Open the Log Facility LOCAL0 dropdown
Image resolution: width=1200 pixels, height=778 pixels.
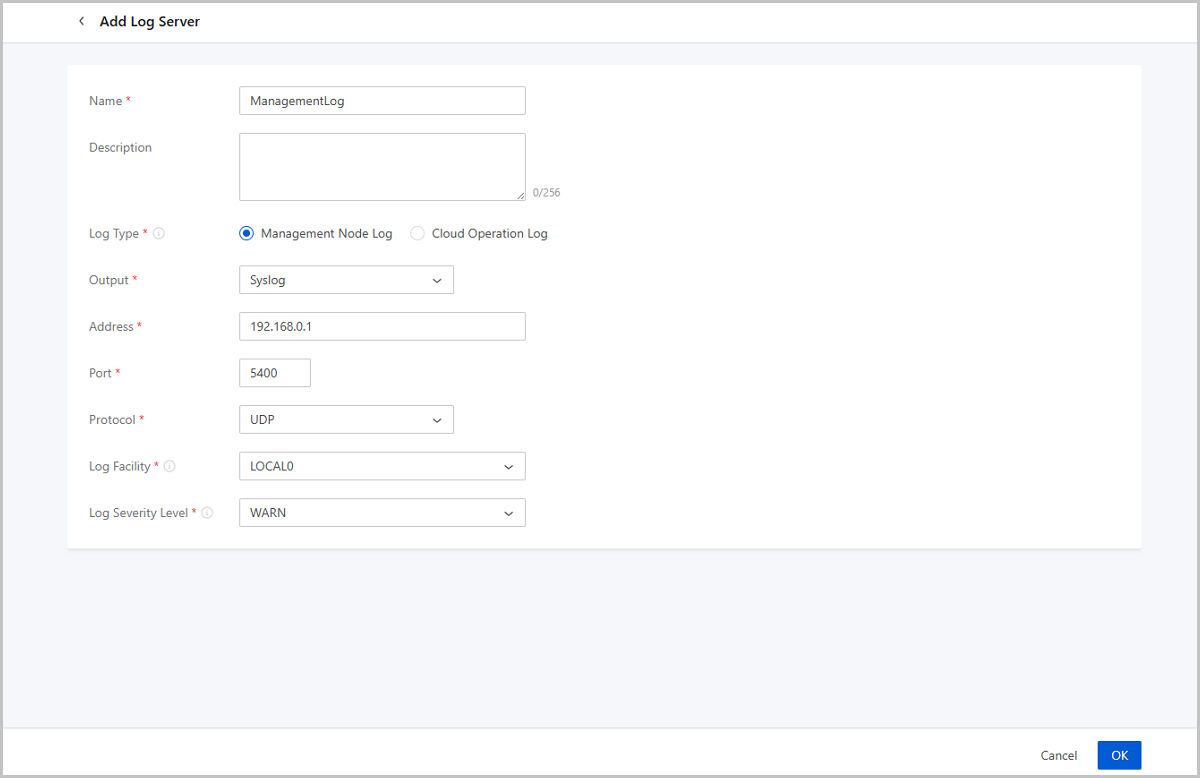pyautogui.click(x=382, y=466)
